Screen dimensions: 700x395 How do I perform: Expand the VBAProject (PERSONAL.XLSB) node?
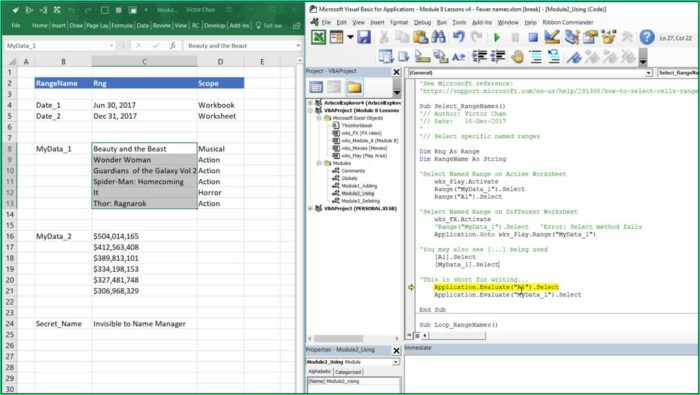[x=311, y=208]
